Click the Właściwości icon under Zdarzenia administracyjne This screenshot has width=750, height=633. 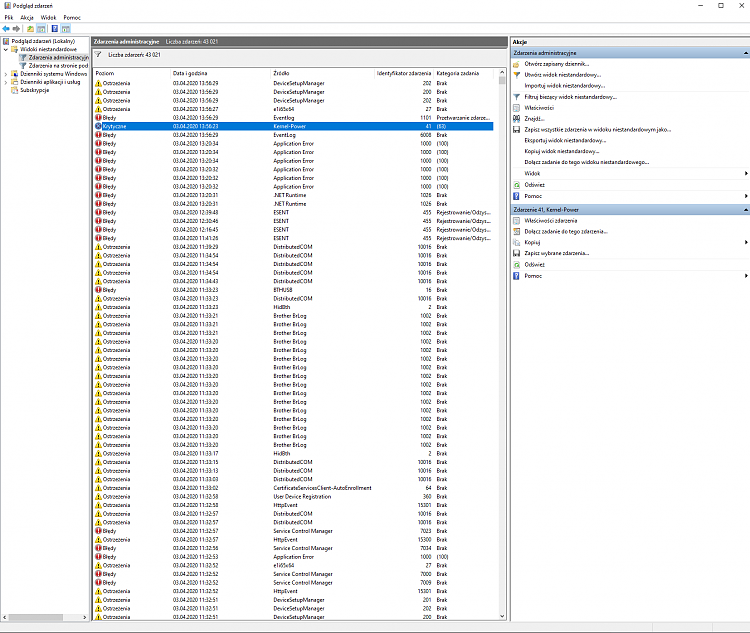tap(517, 108)
